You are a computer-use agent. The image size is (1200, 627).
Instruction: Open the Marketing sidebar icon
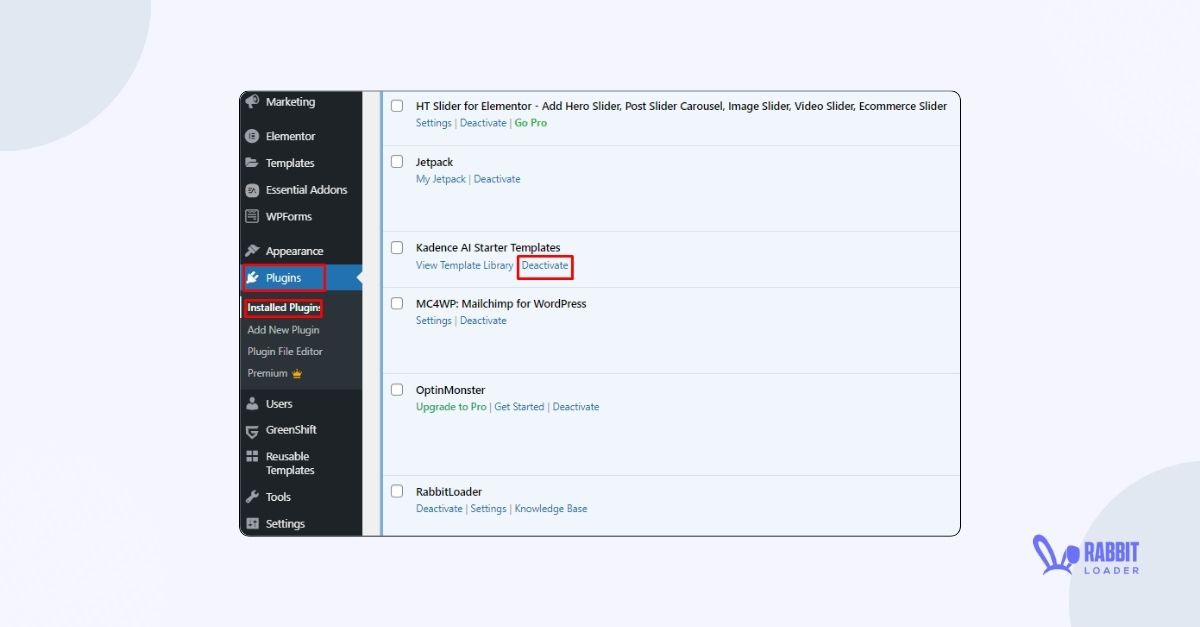(x=252, y=101)
